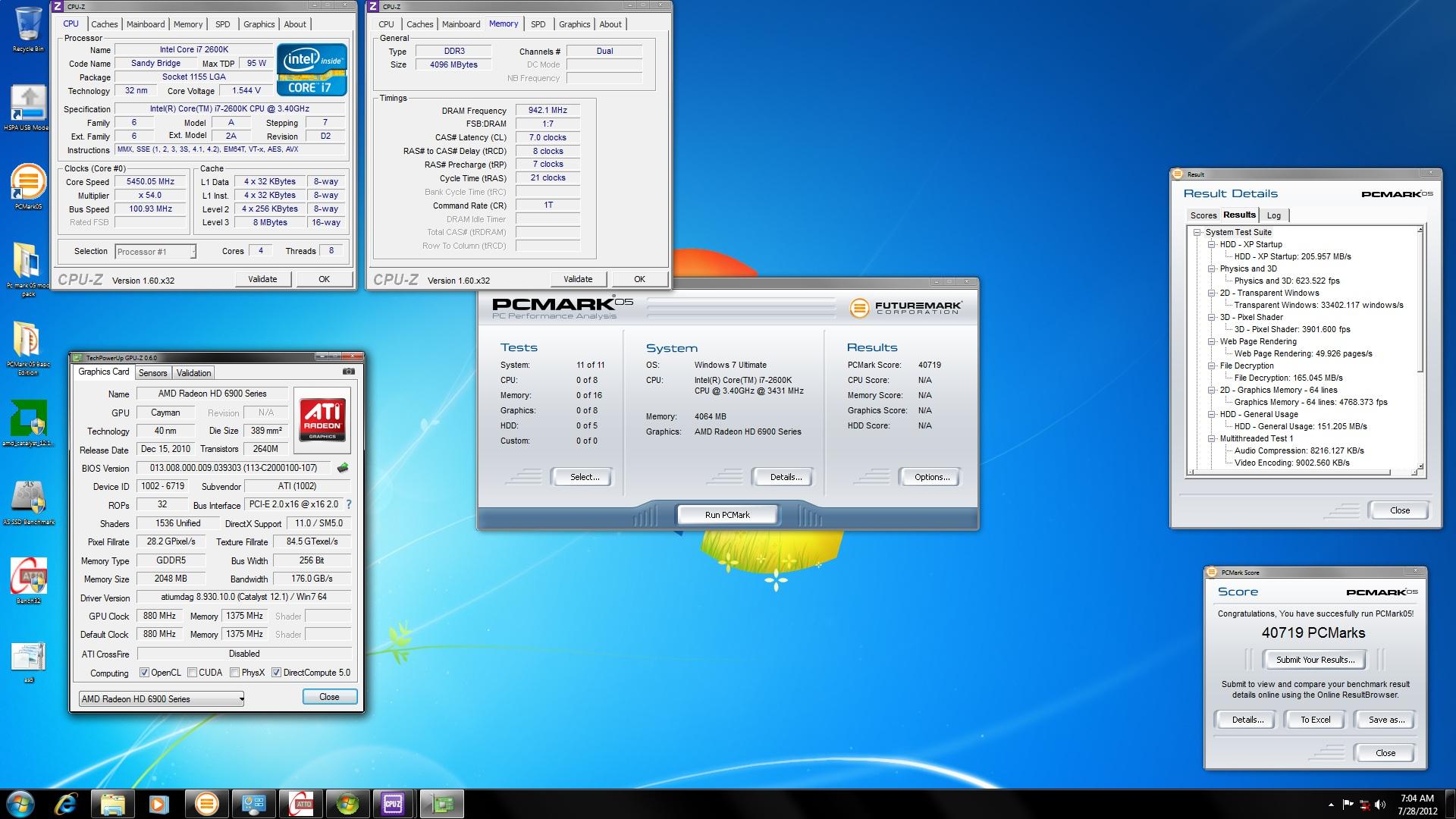Click the Intel Core i7 logo in CPU-Z
This screenshot has height=819, width=1456.
click(312, 69)
